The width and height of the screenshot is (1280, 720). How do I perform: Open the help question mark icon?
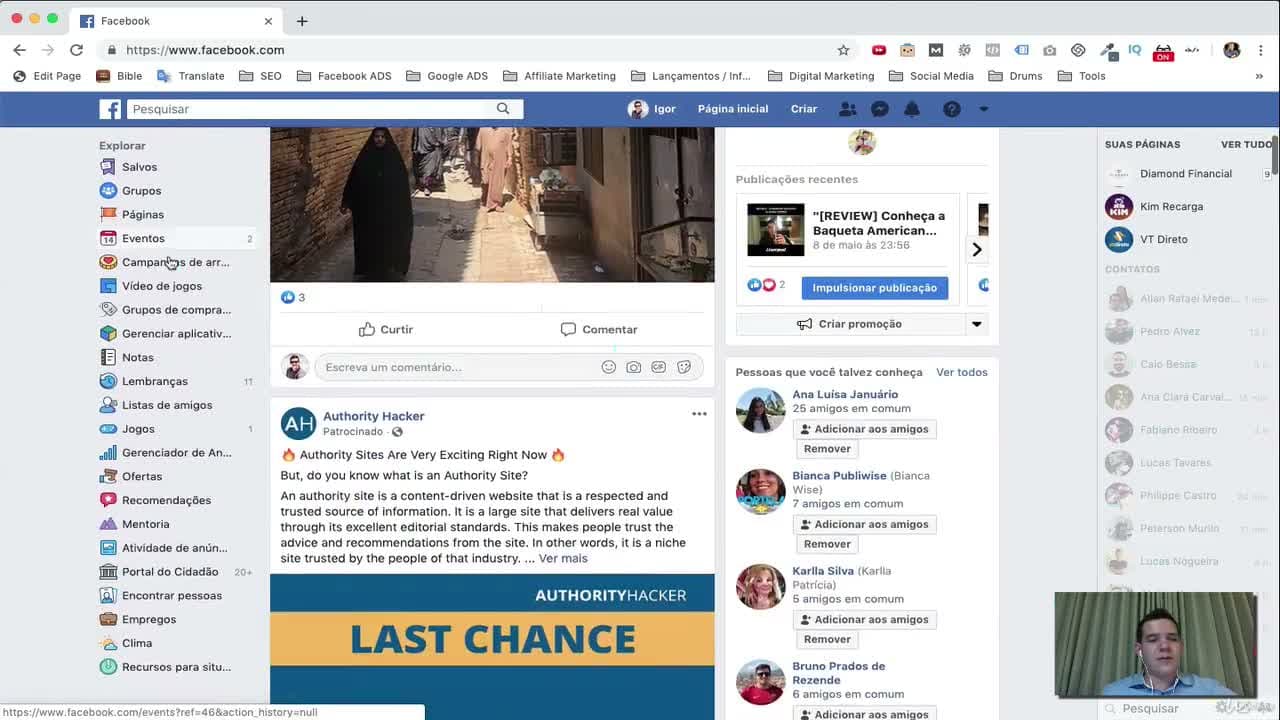pyautogui.click(x=952, y=109)
